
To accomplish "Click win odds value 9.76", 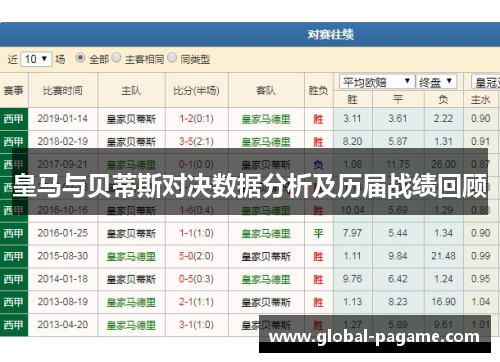I will tap(352, 279).
